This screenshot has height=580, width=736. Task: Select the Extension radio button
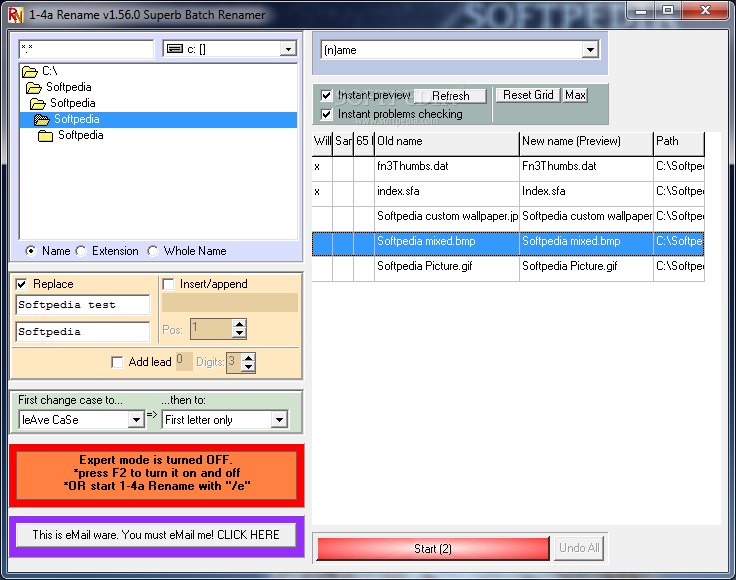point(81,251)
